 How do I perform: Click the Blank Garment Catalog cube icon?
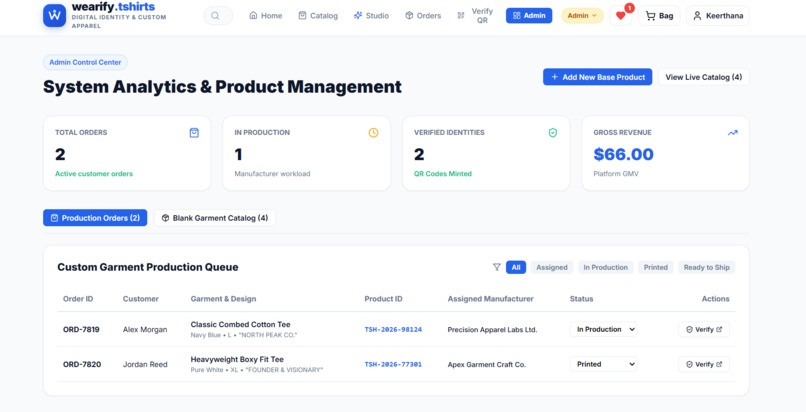click(166, 218)
